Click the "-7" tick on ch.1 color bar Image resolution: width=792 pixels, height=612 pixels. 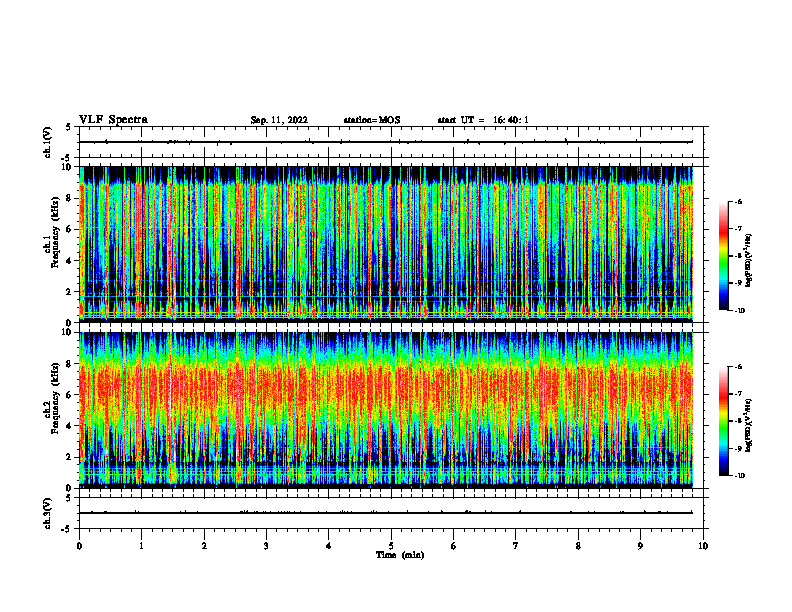click(739, 229)
